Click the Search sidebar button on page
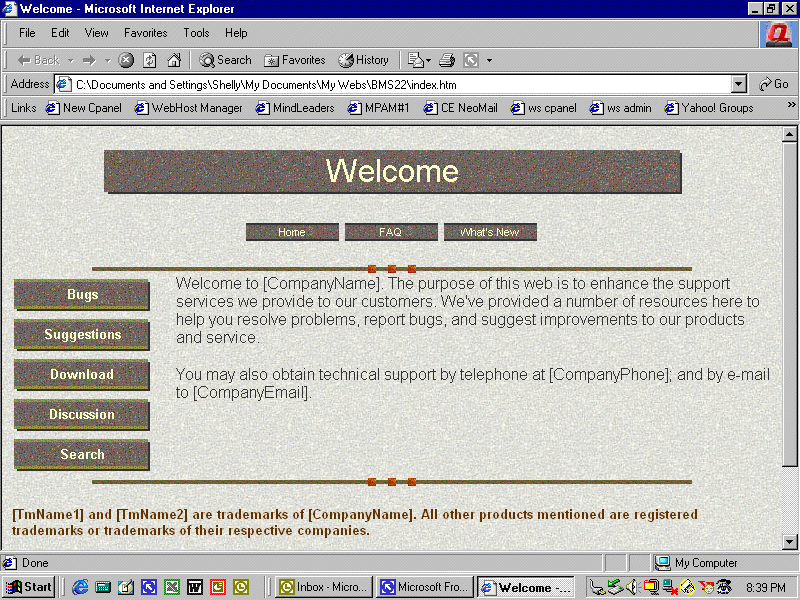This screenshot has height=600, width=800. 82,455
